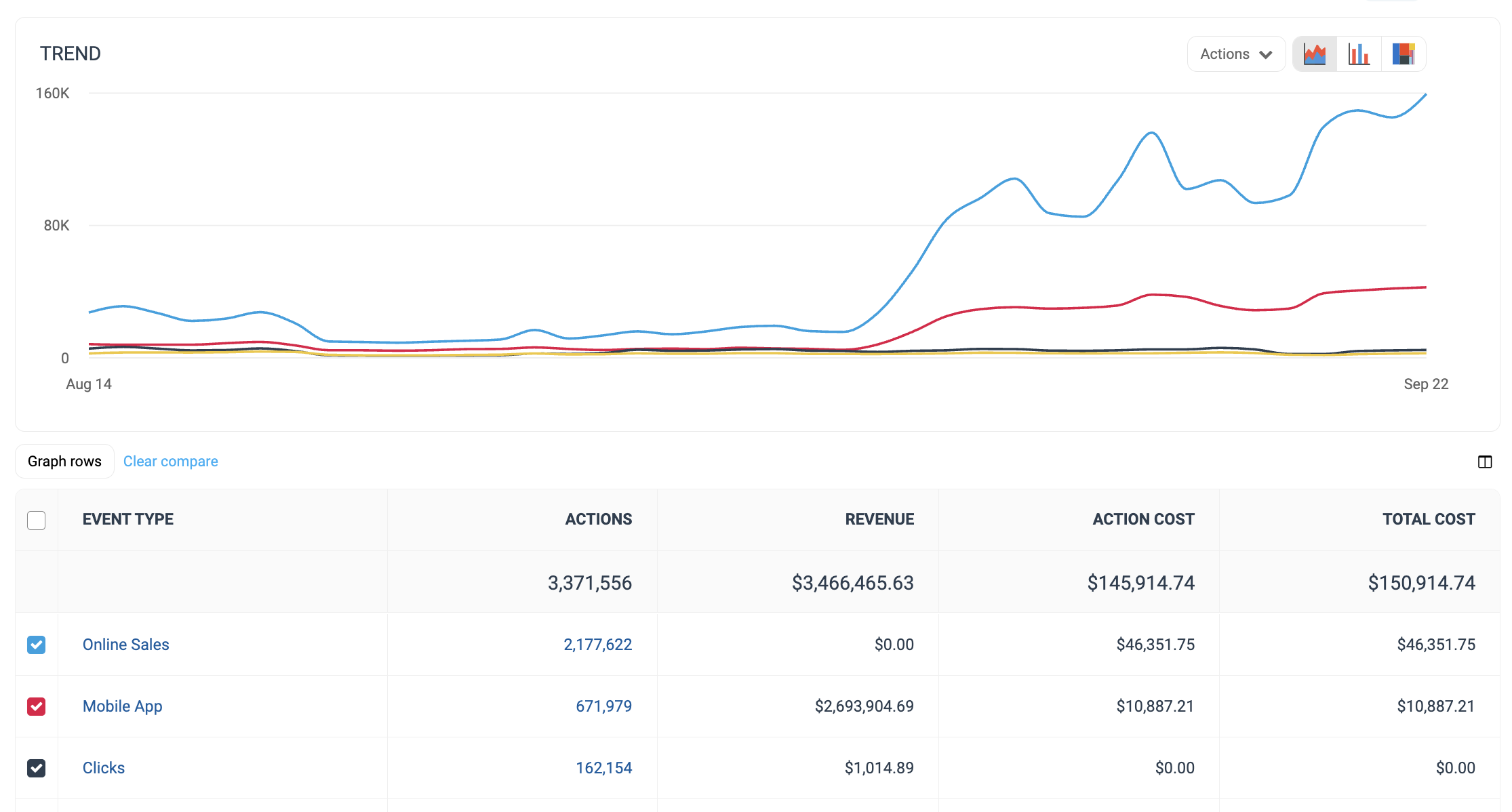The width and height of the screenshot is (1512, 812).
Task: Open Clicks actions count 162,154
Action: (604, 768)
